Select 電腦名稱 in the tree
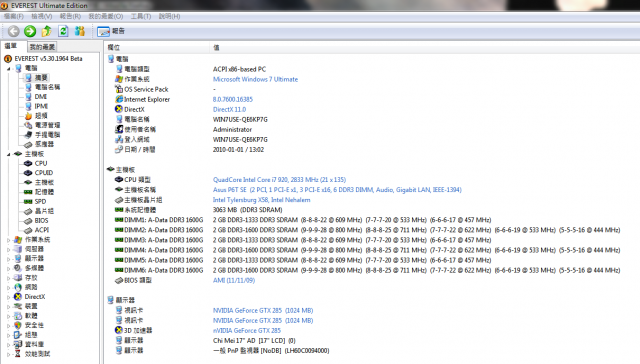640x364 pixels. pyautogui.click(x=47, y=87)
